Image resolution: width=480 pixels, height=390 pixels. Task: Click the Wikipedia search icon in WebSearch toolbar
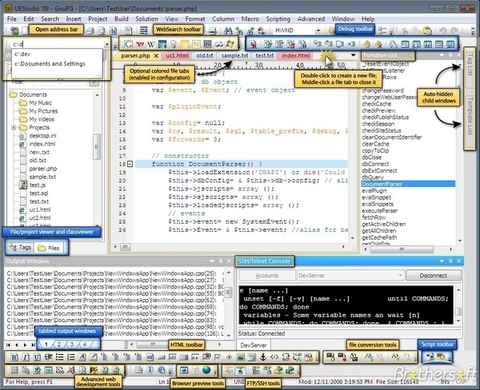(151, 44)
